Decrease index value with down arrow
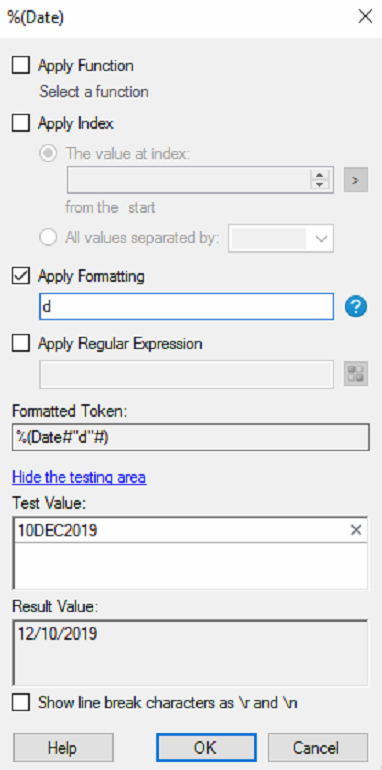This screenshot has height=770, width=382. (320, 185)
